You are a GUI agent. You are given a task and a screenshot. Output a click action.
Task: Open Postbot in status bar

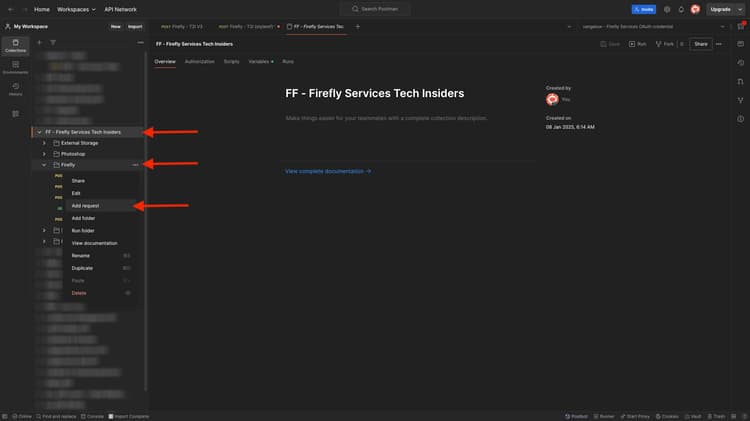[x=576, y=416]
